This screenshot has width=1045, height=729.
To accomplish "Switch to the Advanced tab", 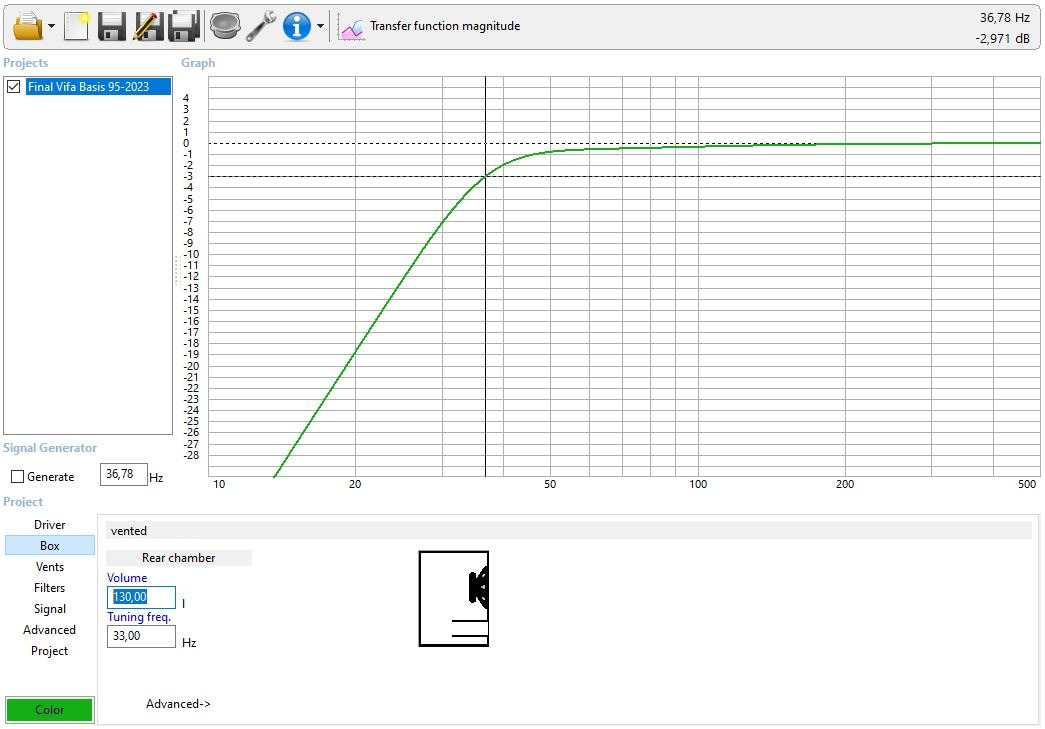I will click(49, 630).
